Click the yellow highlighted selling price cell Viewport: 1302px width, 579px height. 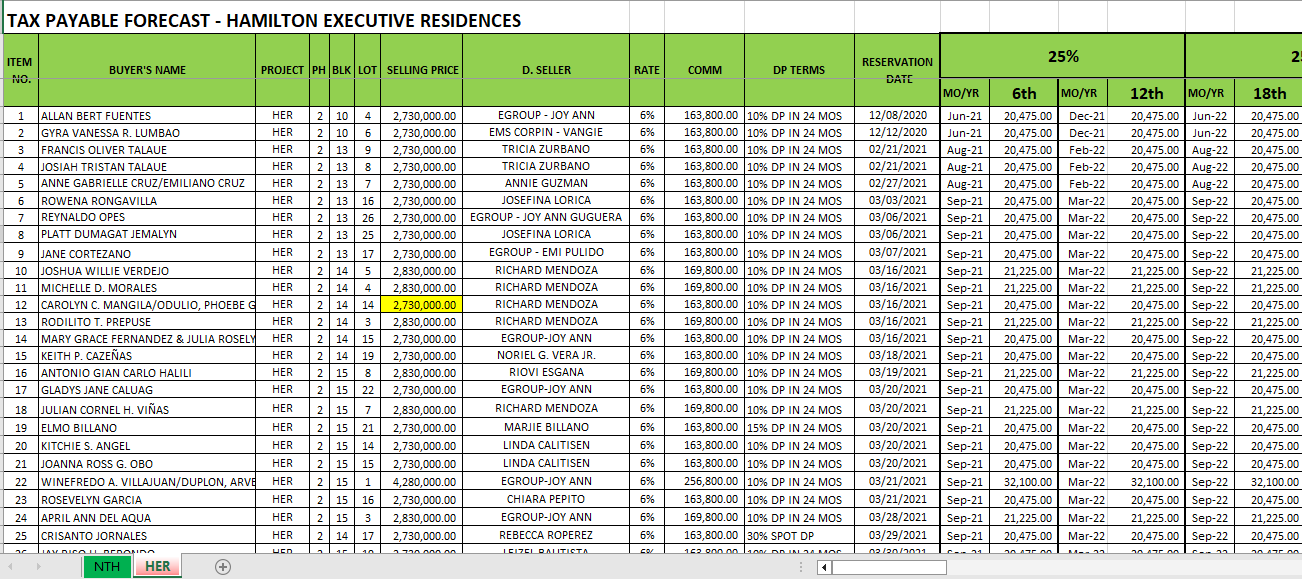pos(421,305)
